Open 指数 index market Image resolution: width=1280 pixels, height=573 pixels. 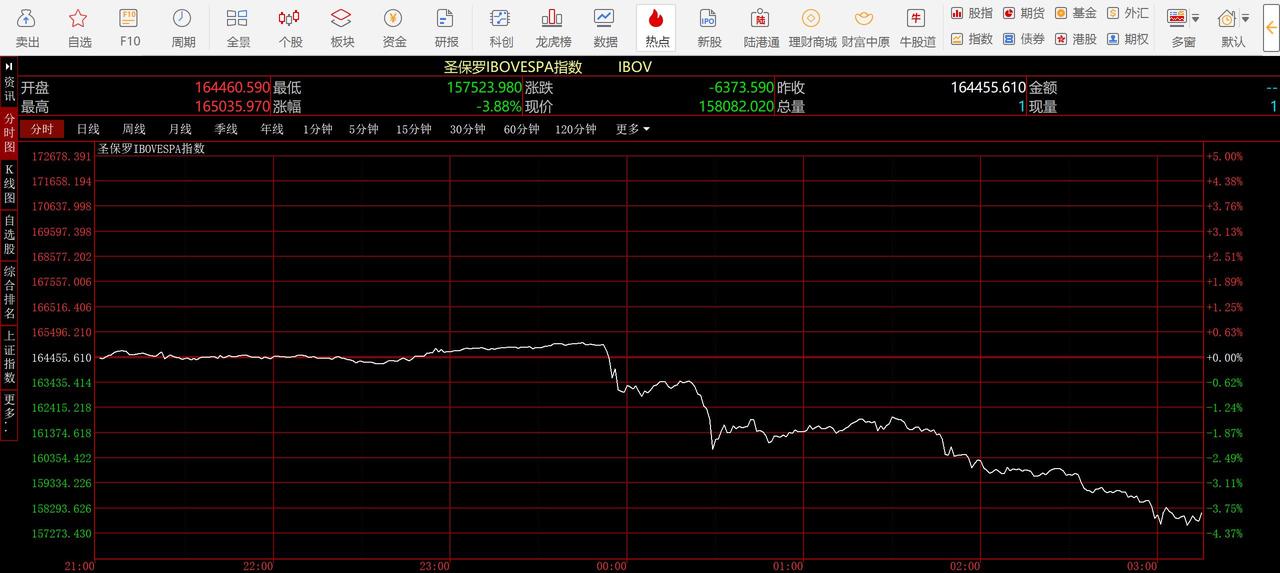pos(972,39)
